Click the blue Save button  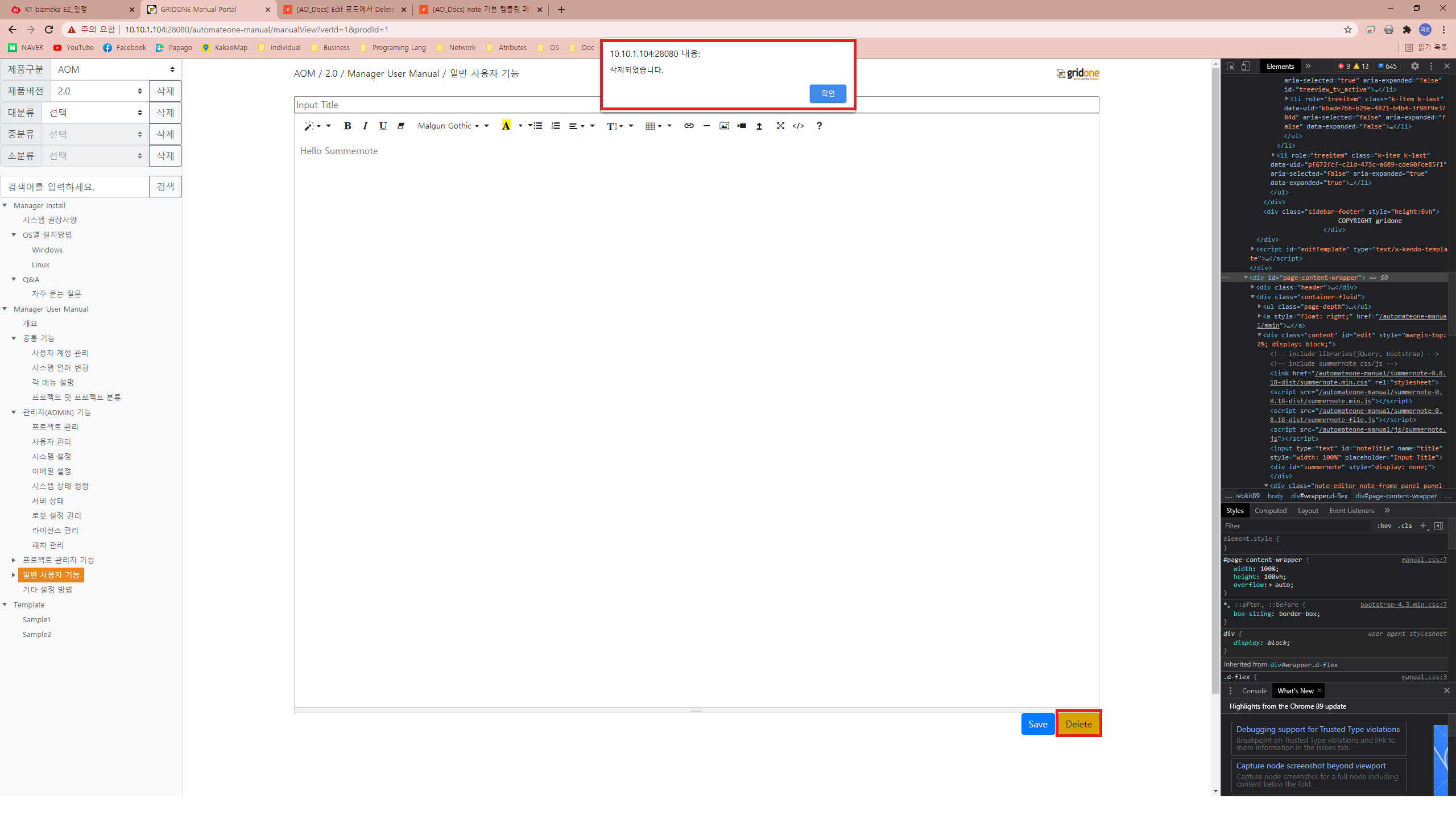pyautogui.click(x=1037, y=724)
